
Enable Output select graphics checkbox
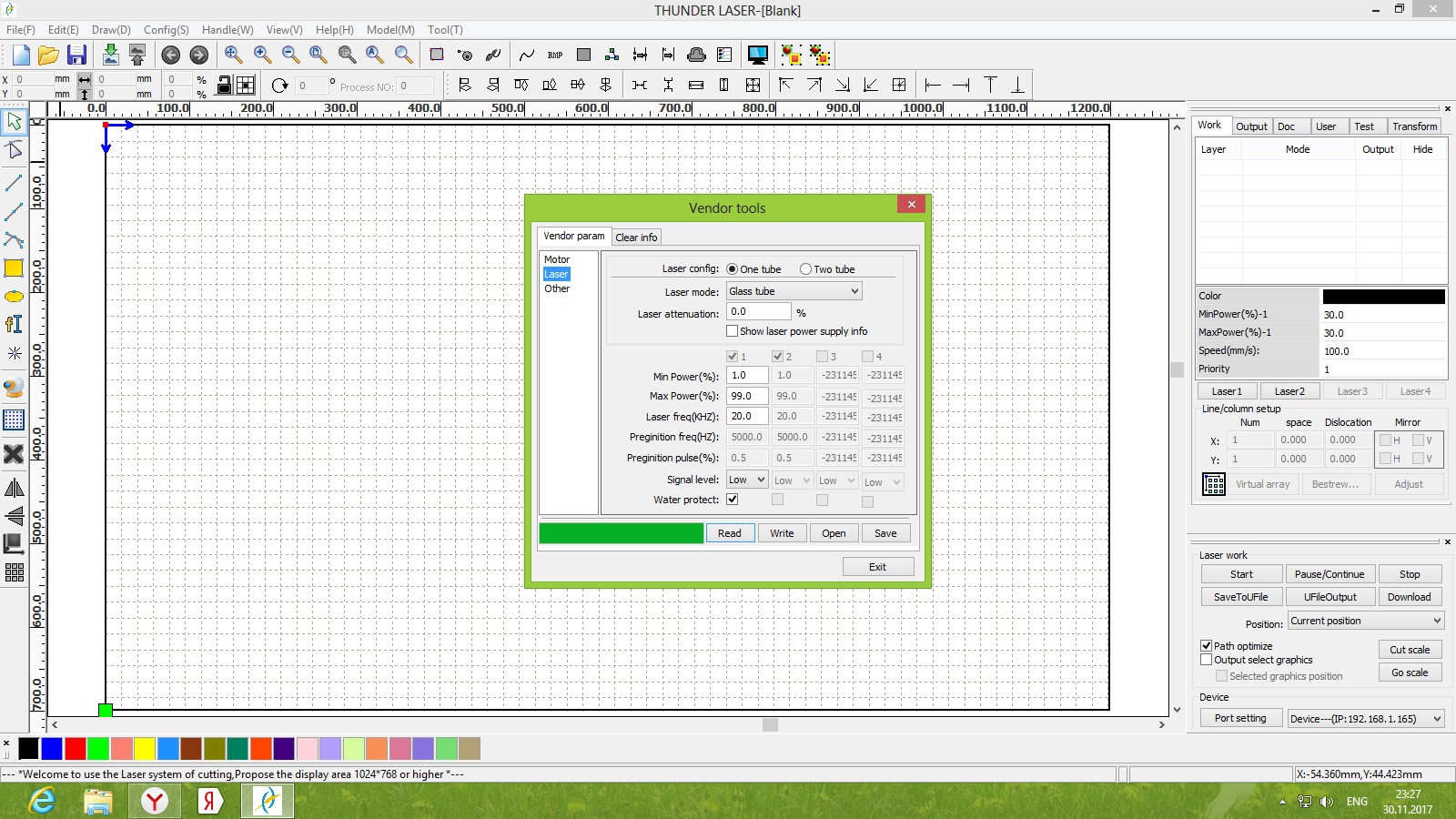(x=1207, y=660)
